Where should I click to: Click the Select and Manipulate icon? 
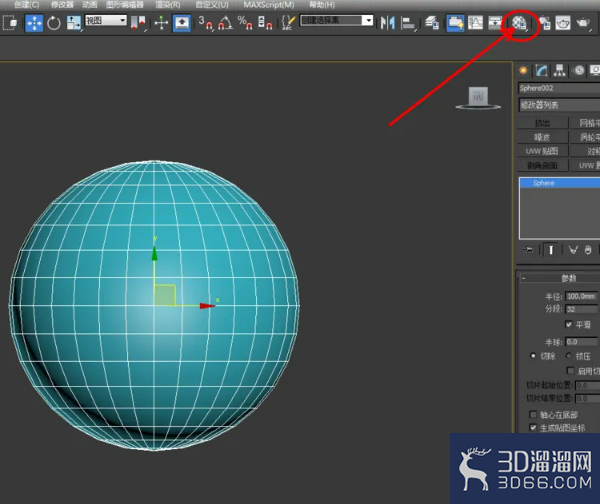pyautogui.click(x=161, y=23)
